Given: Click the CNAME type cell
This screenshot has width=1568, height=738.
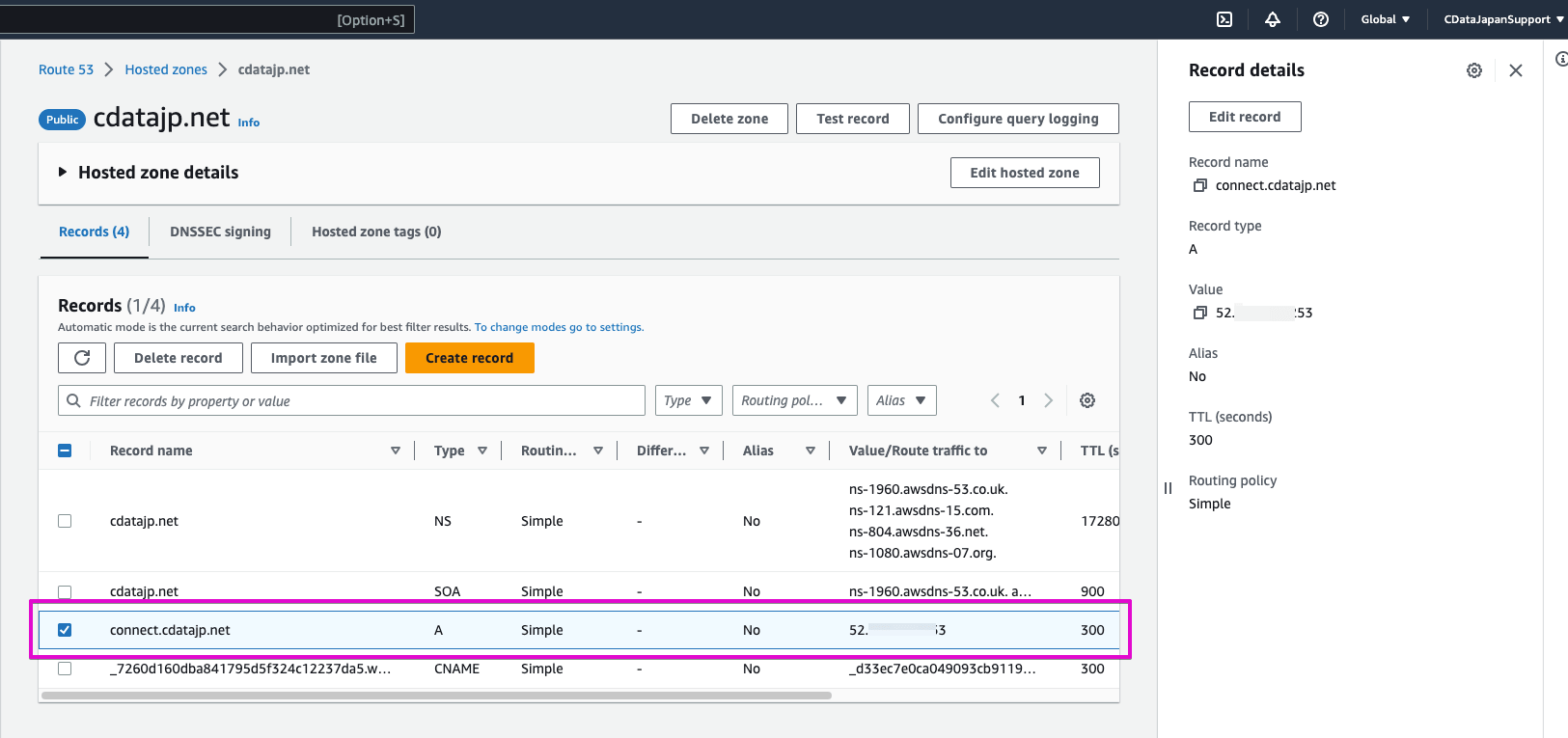Looking at the screenshot, I should (x=456, y=669).
